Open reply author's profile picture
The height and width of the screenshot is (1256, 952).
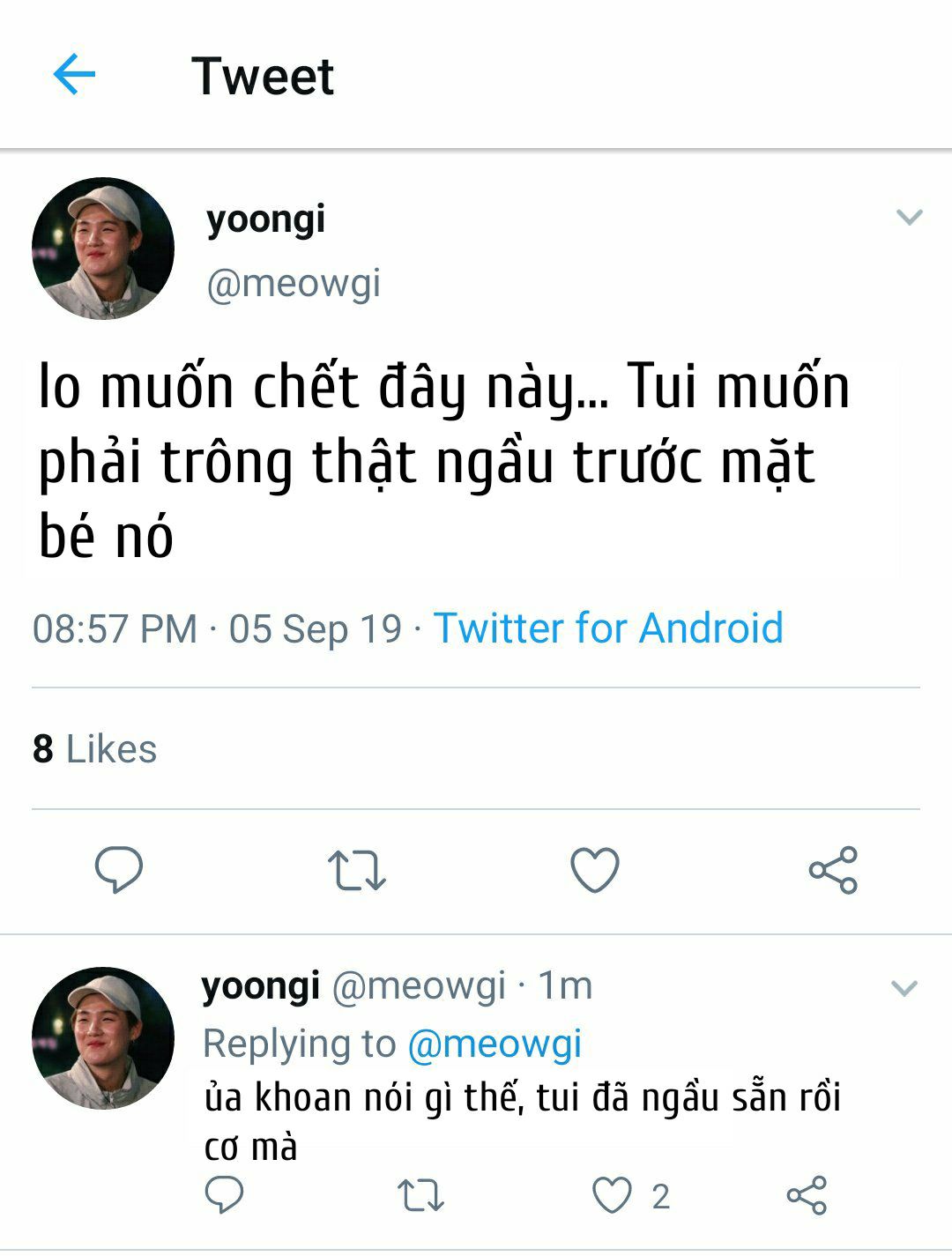point(103,1037)
